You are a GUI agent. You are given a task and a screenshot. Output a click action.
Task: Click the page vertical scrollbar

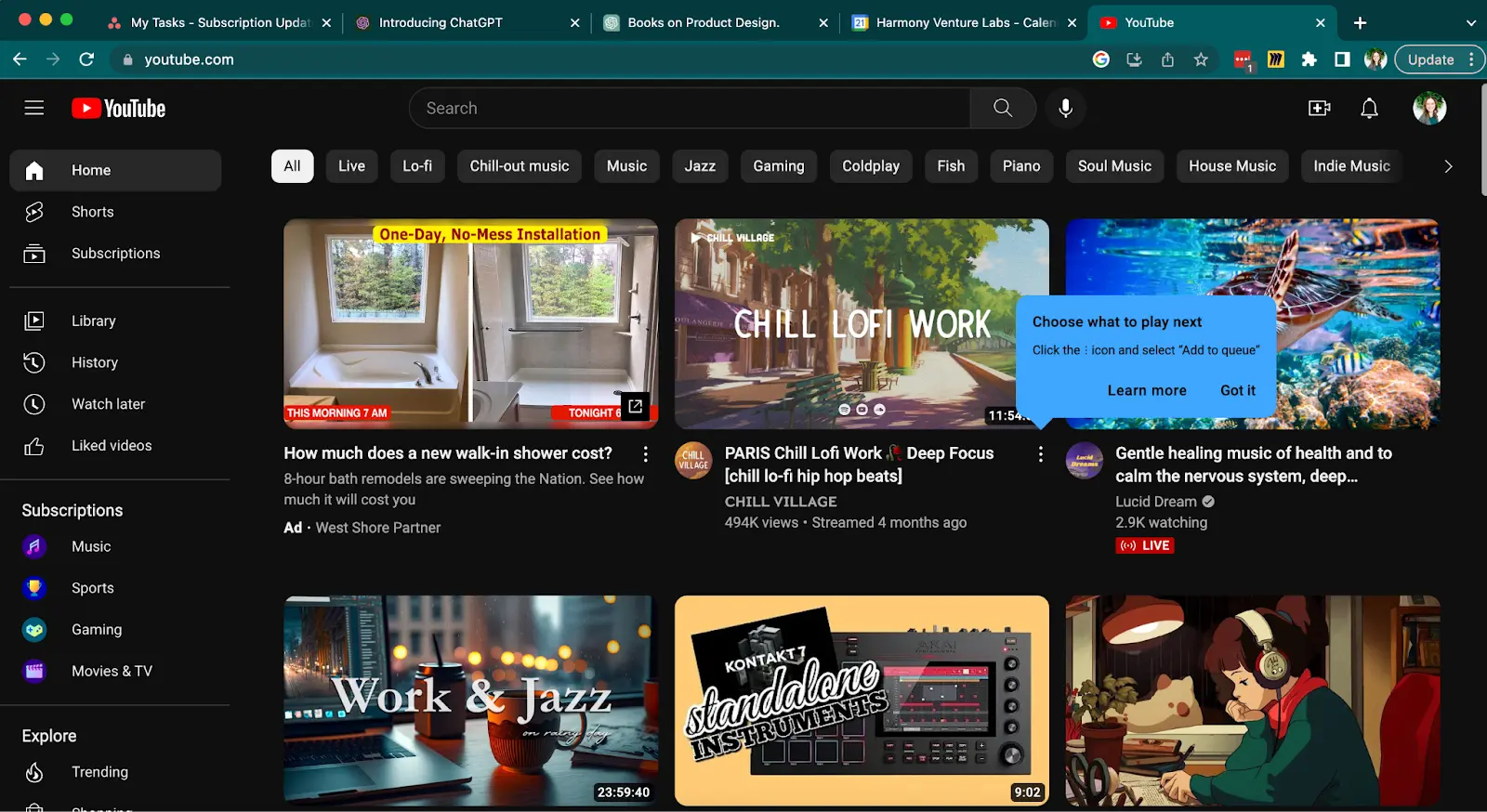pos(1482,139)
